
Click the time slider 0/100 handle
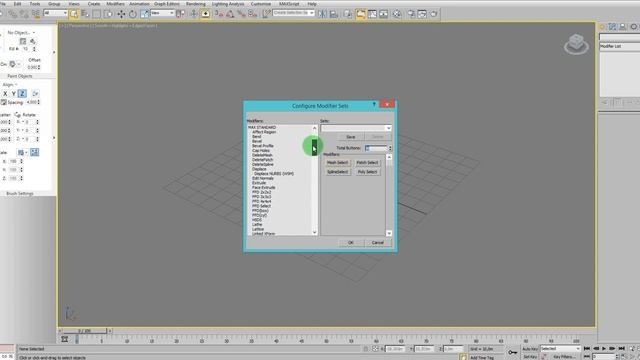[x=84, y=331]
